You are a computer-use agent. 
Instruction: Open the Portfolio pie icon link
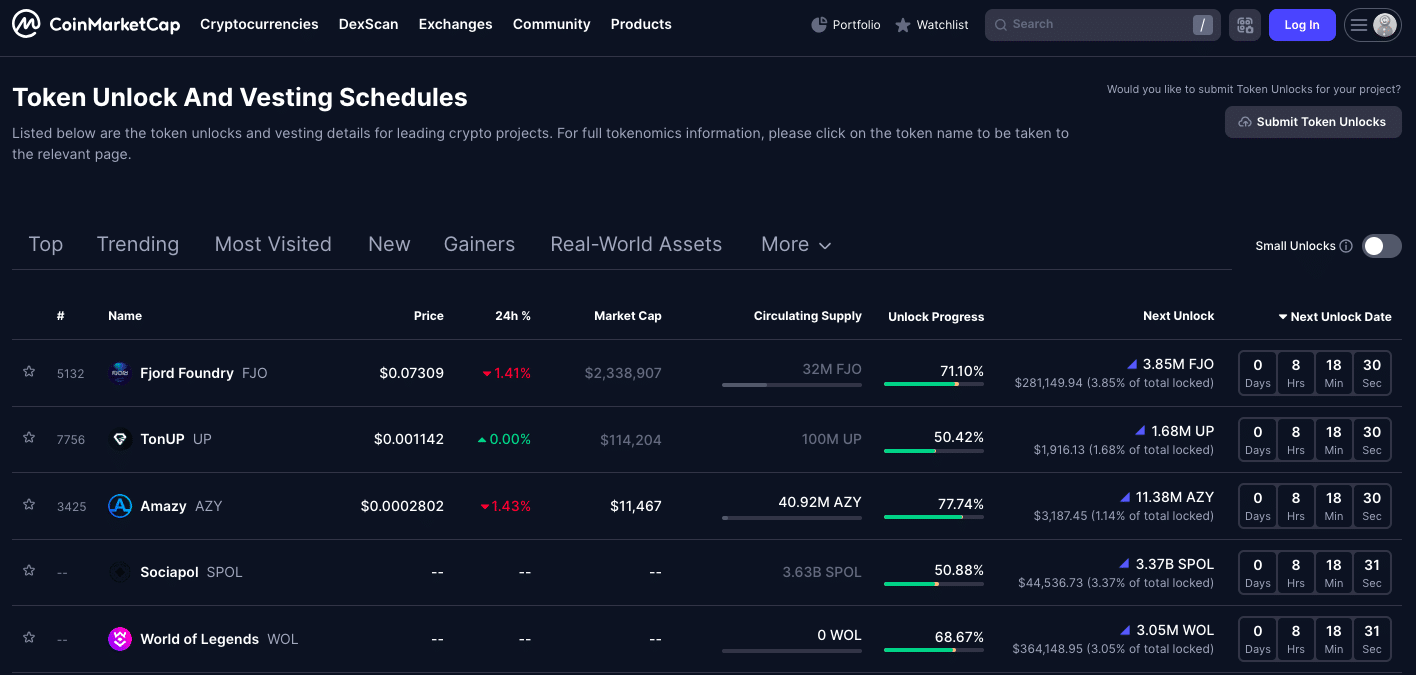pyautogui.click(x=846, y=25)
